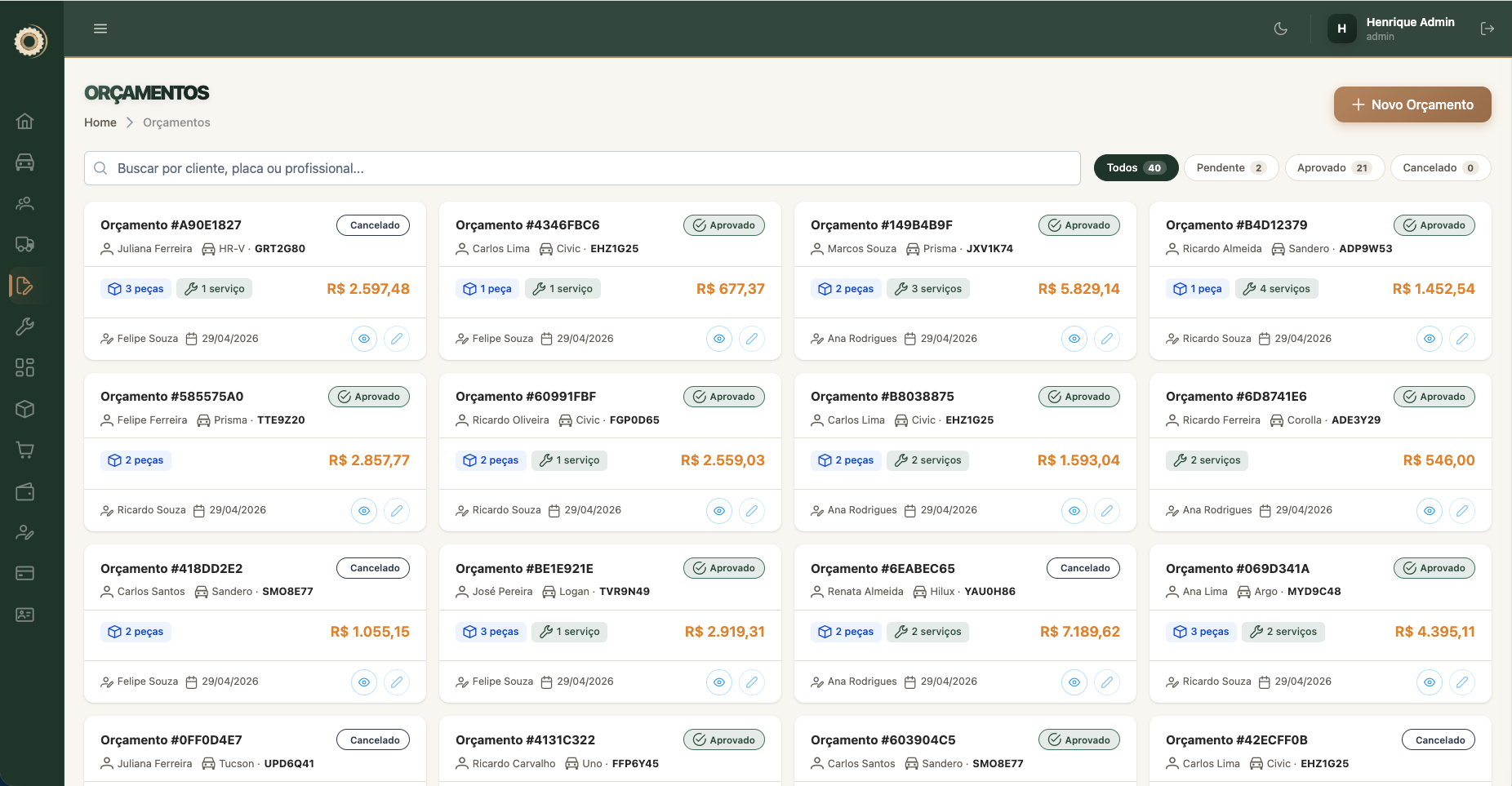Viewport: 1512px width, 786px height.
Task: Edit orçamento #069D341A with pencil icon
Action: point(1462,682)
